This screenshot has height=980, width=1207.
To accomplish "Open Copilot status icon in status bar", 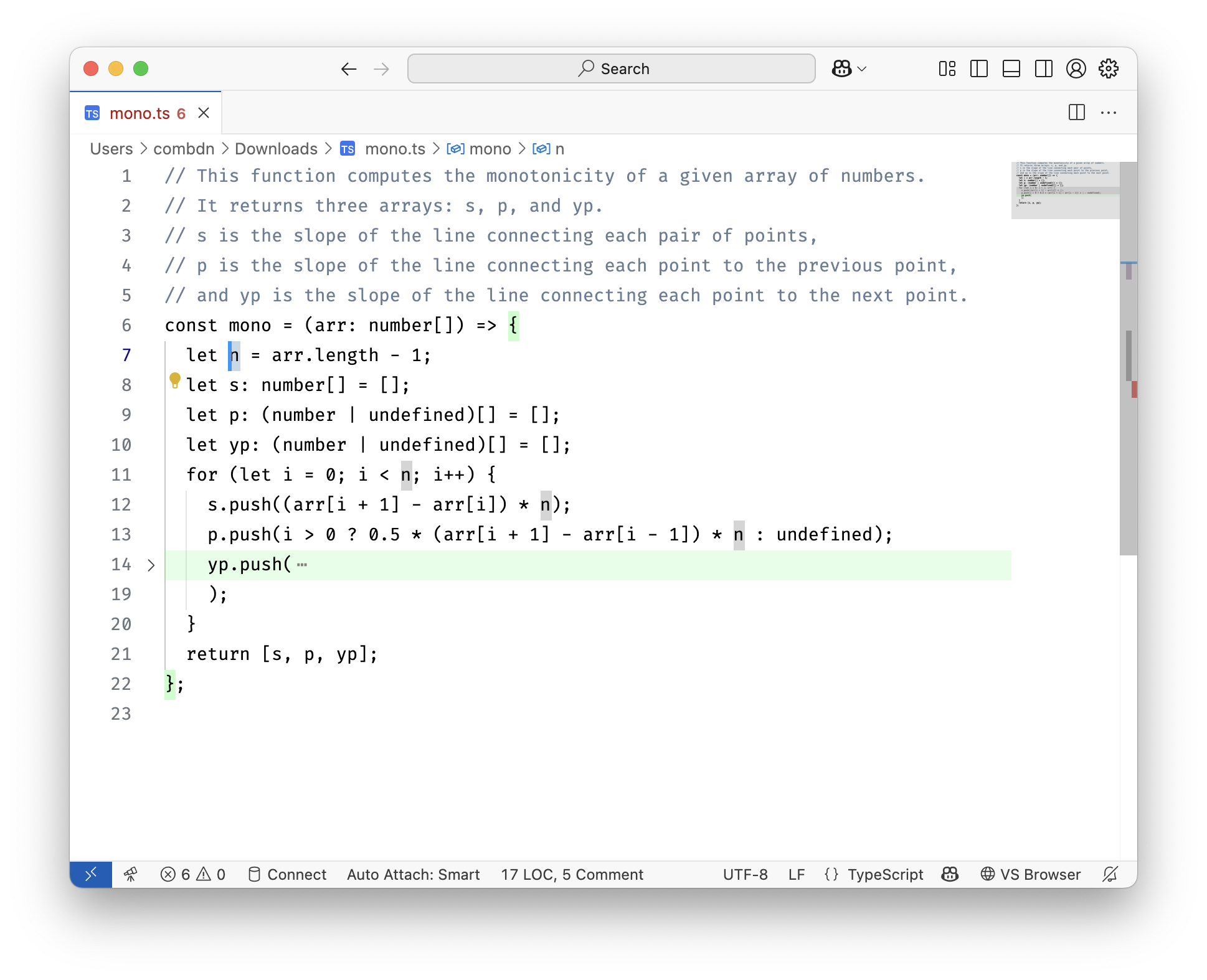I will point(950,874).
